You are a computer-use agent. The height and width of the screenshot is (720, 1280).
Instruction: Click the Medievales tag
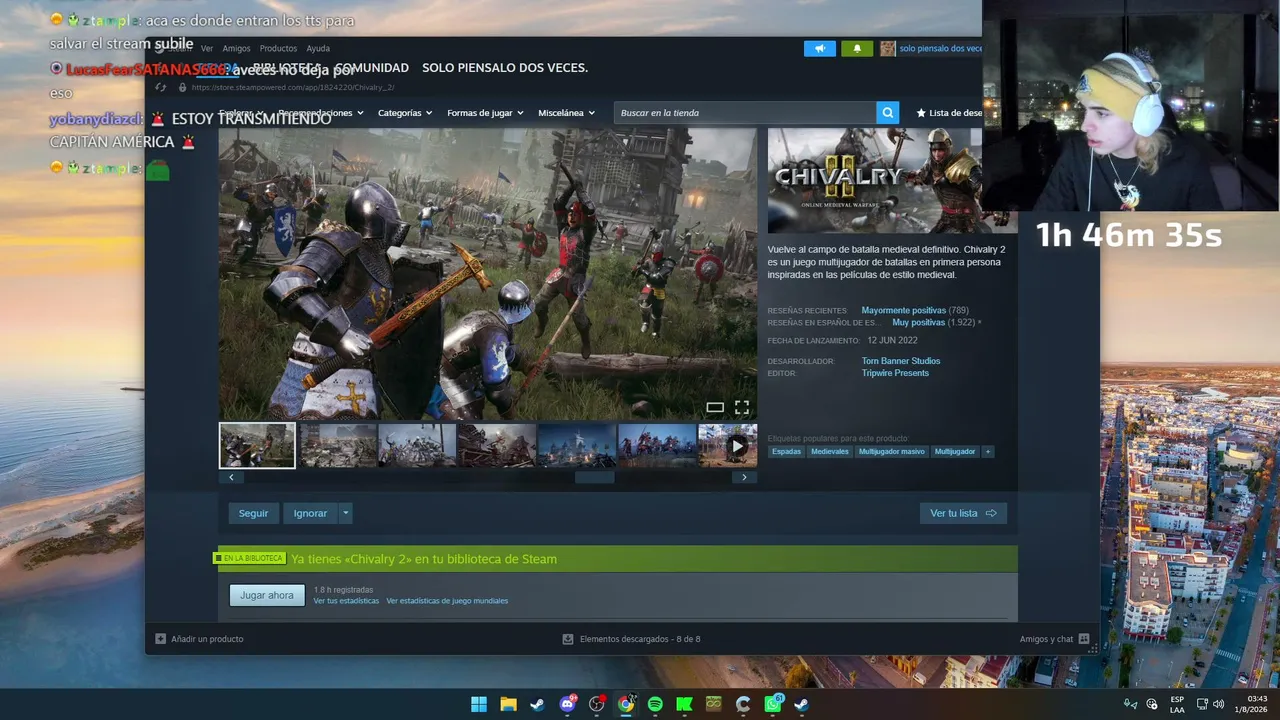pos(830,452)
